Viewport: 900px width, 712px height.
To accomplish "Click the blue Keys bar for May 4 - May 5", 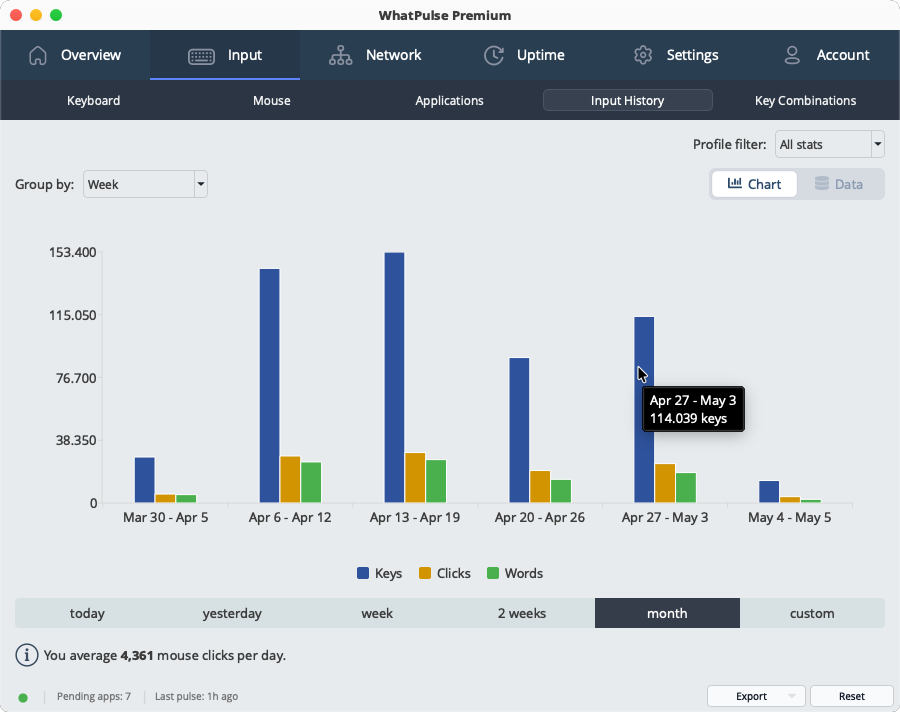I will pyautogui.click(x=769, y=492).
